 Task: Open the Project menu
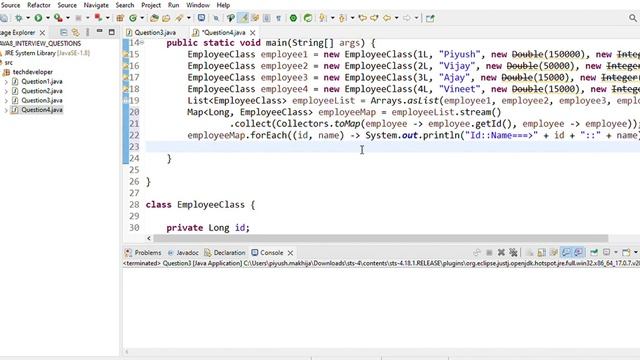(x=151, y=5)
